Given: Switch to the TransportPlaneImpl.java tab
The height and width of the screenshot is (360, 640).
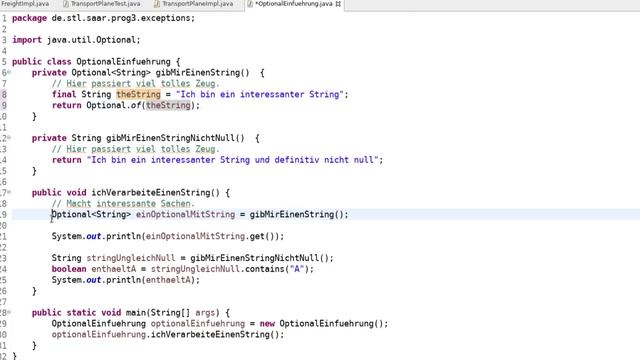Looking at the screenshot, I should (x=198, y=4).
